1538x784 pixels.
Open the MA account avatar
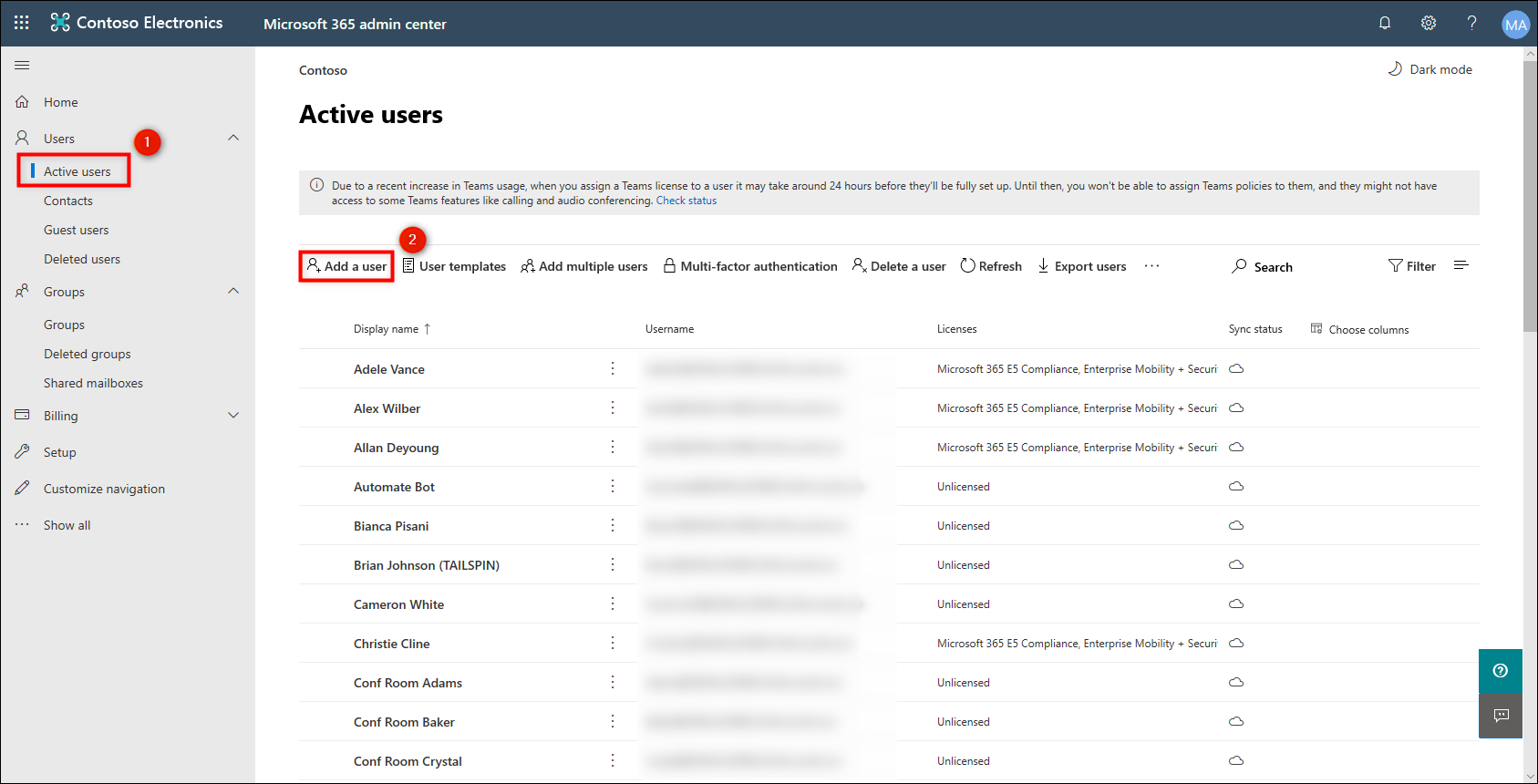[x=1515, y=25]
